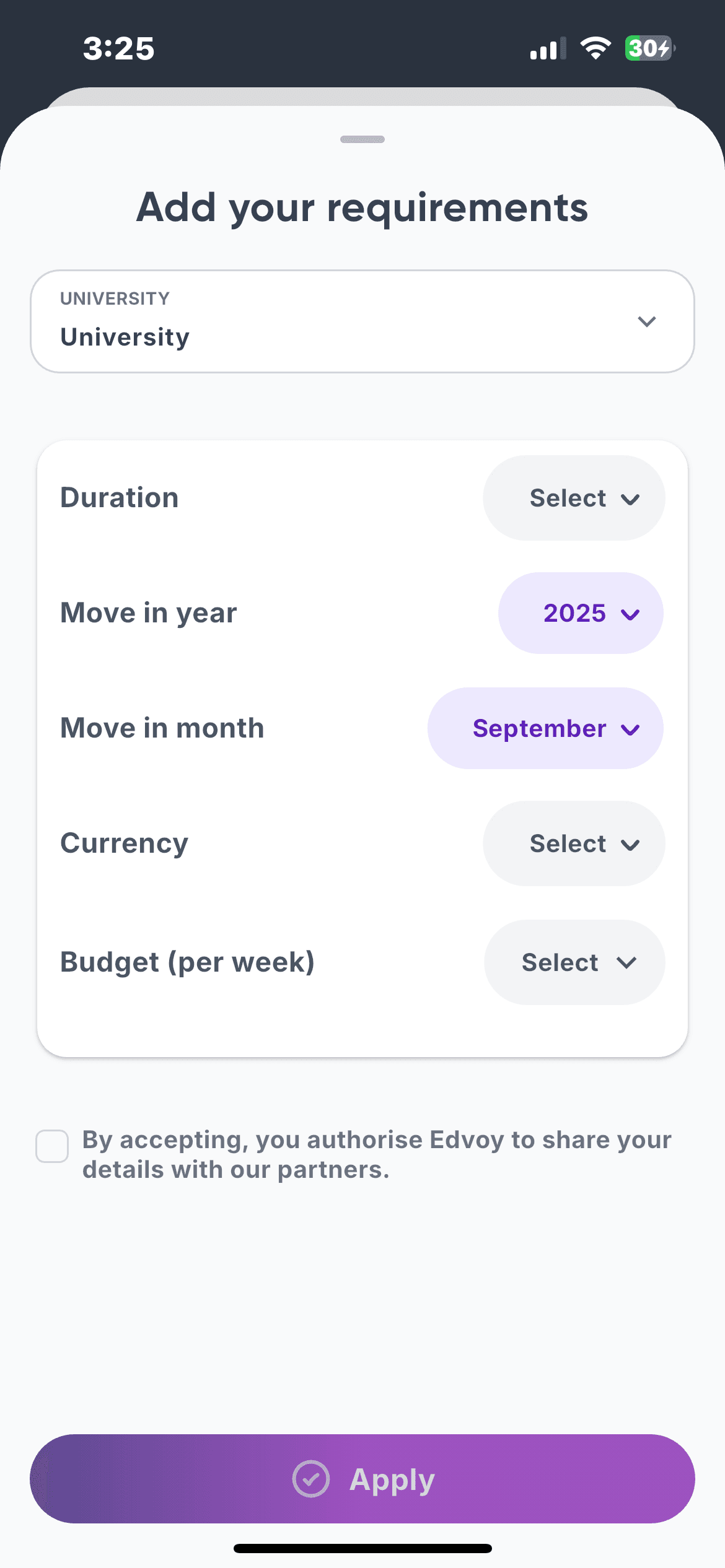Grab the sheet drag handle at top
The height and width of the screenshot is (1568, 725).
(362, 139)
